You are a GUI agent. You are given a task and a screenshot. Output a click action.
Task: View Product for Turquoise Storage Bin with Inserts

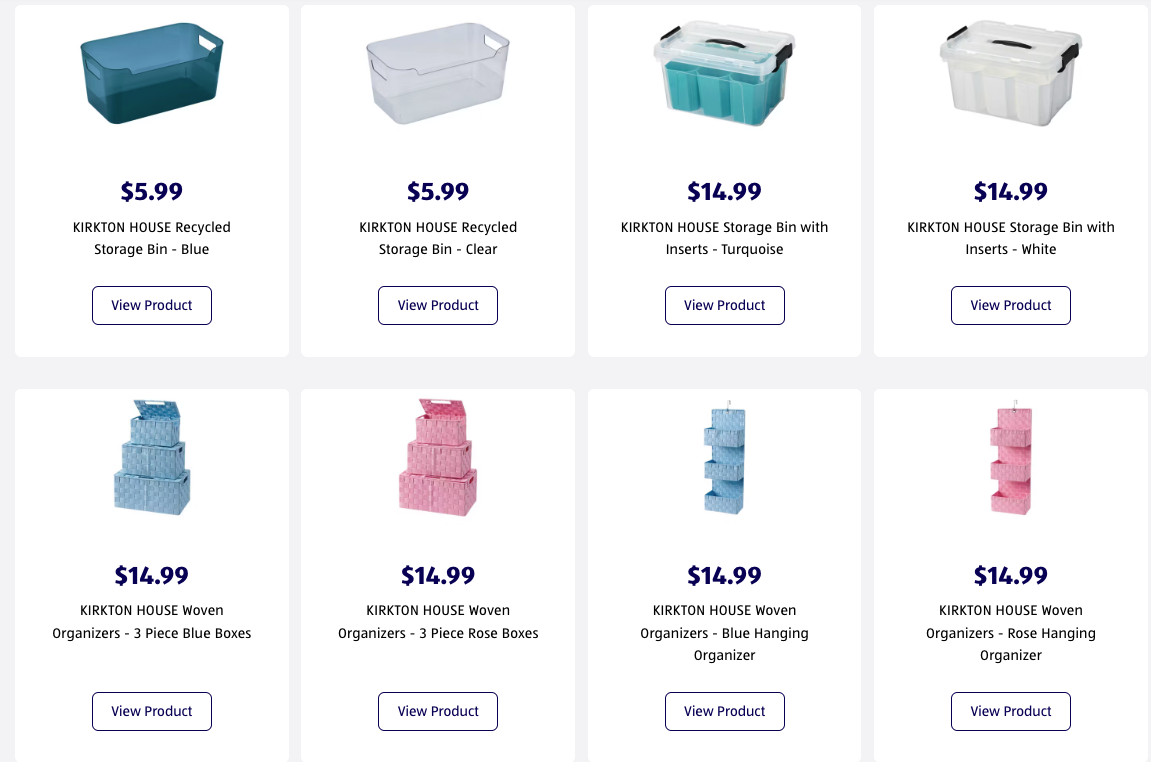[725, 305]
